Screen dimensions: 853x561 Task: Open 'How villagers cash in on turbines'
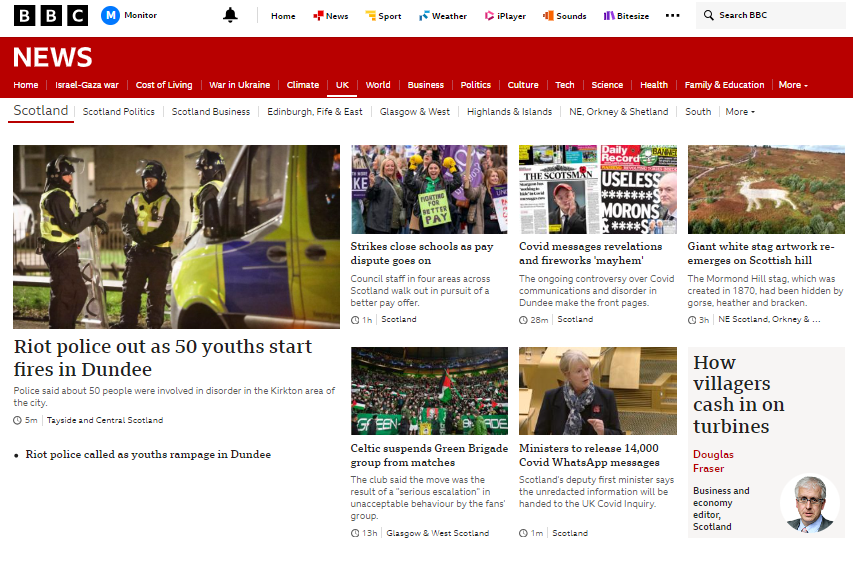click(x=739, y=394)
